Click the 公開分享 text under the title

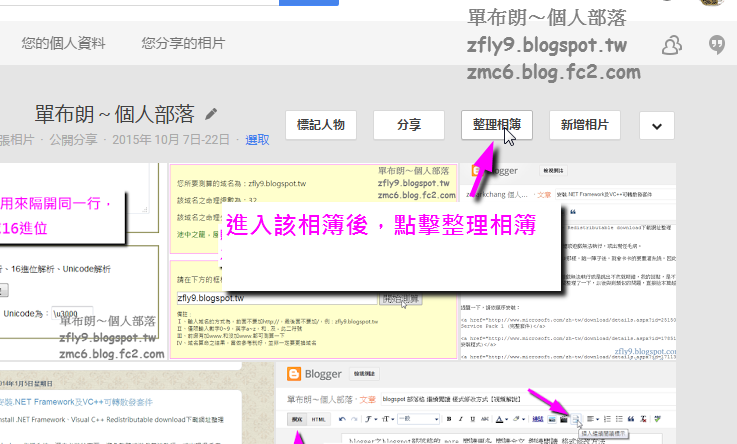(x=73, y=140)
